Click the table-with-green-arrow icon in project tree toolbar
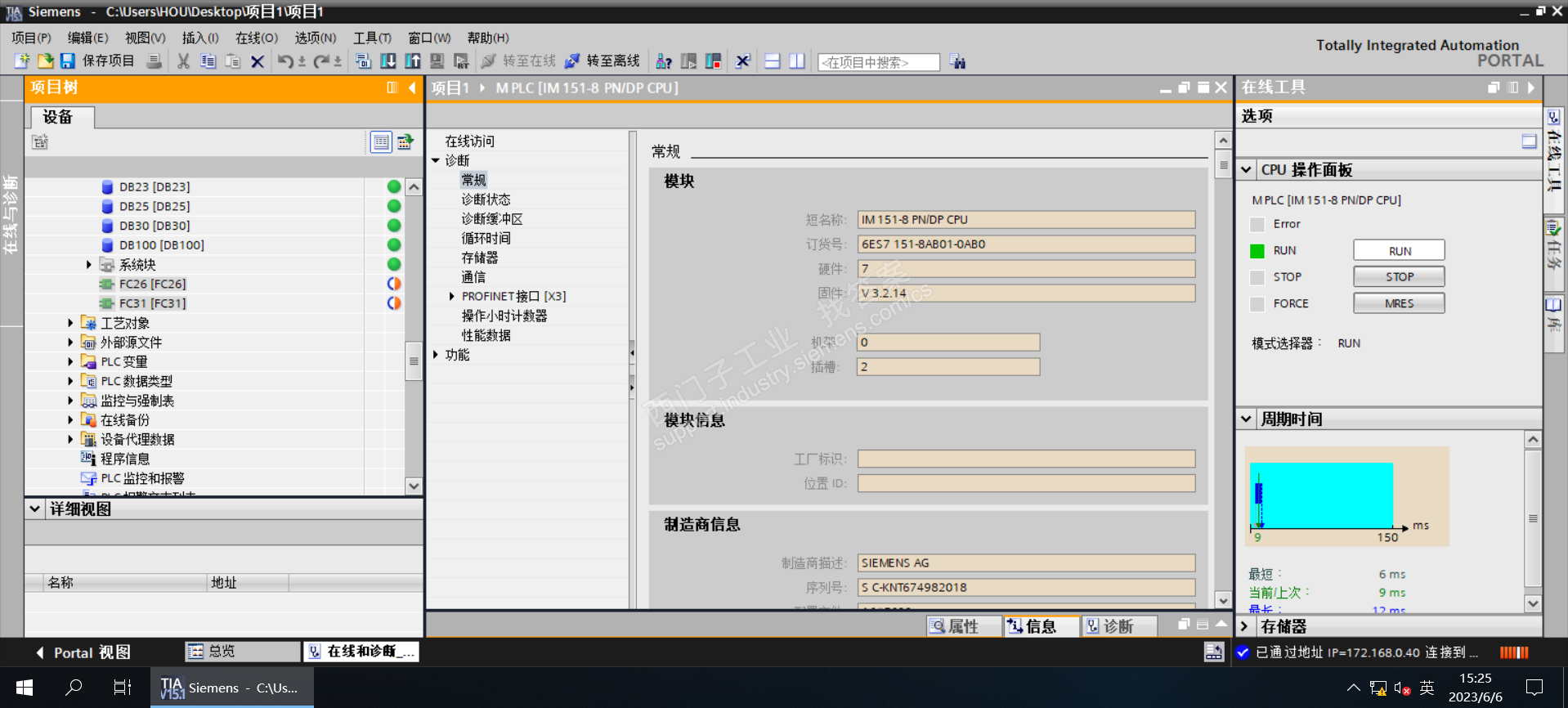Screen dimensions: 1568x708 [x=405, y=142]
